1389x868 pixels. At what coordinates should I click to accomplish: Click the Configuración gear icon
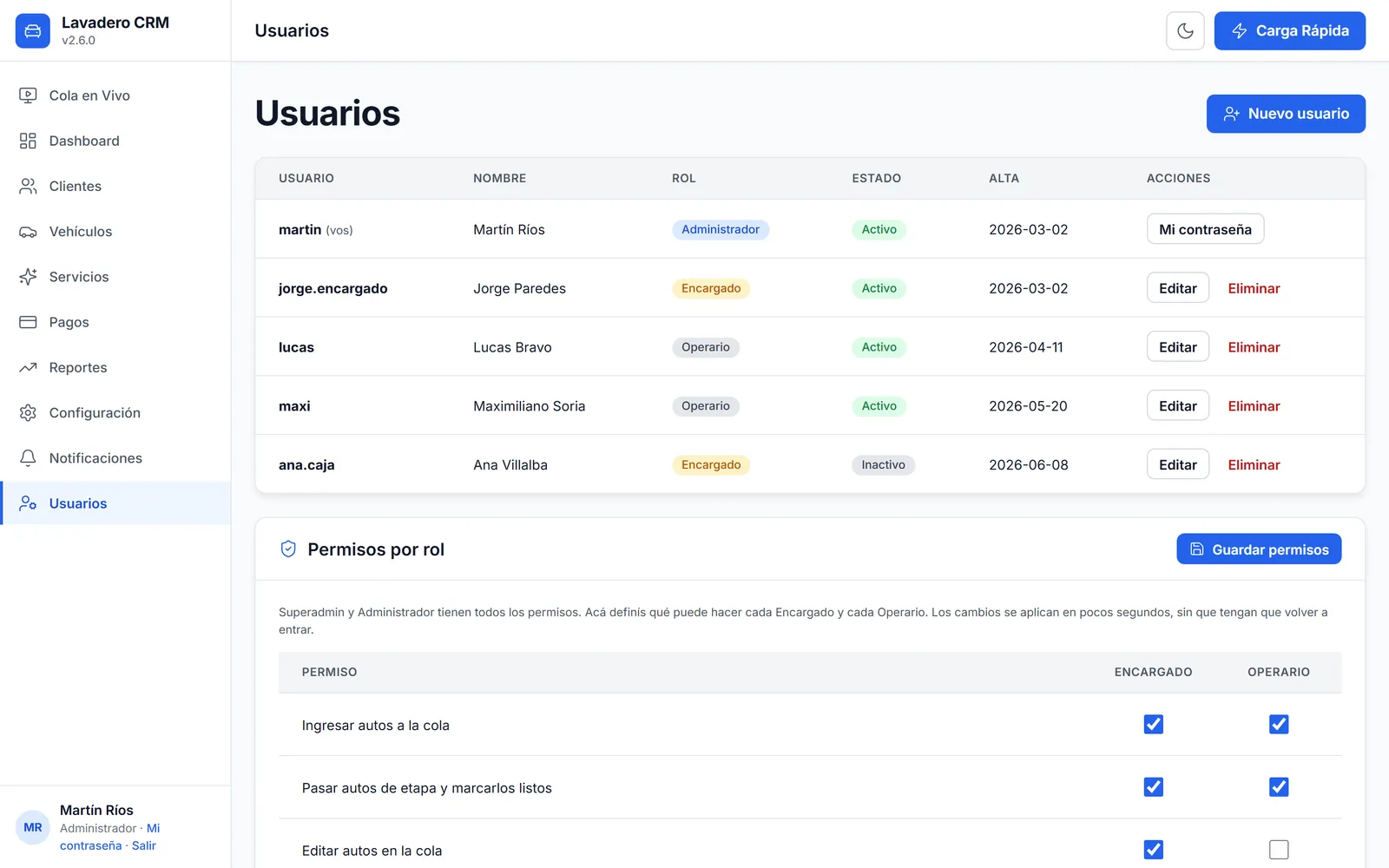coord(28,413)
